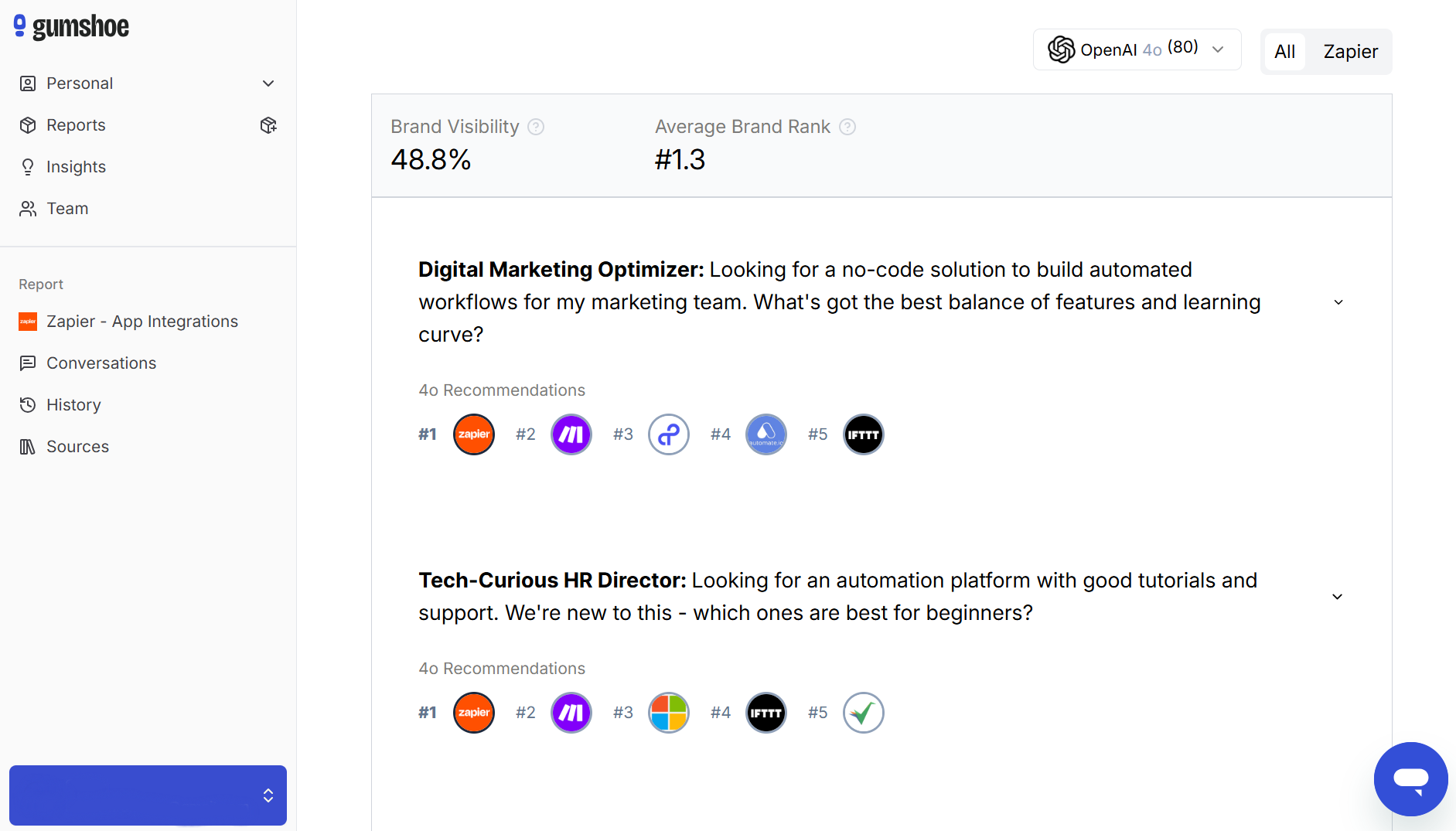The image size is (1456, 831).
Task: Open the Sources page
Action: (x=77, y=447)
